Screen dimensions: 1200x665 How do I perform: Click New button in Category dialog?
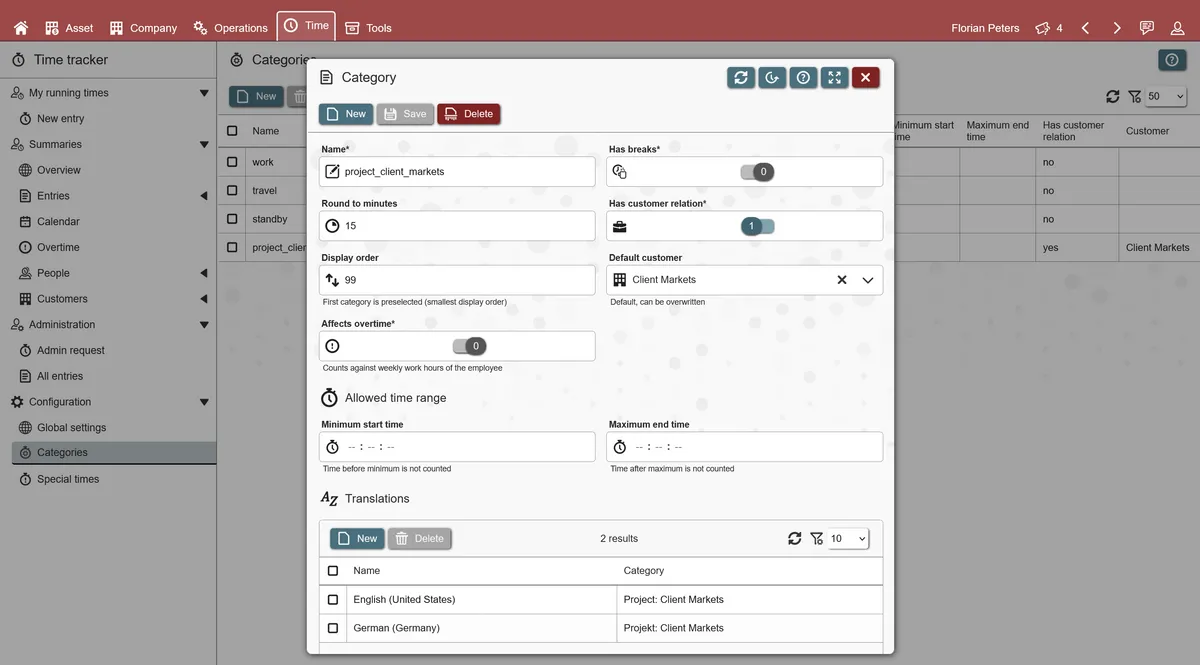(346, 114)
